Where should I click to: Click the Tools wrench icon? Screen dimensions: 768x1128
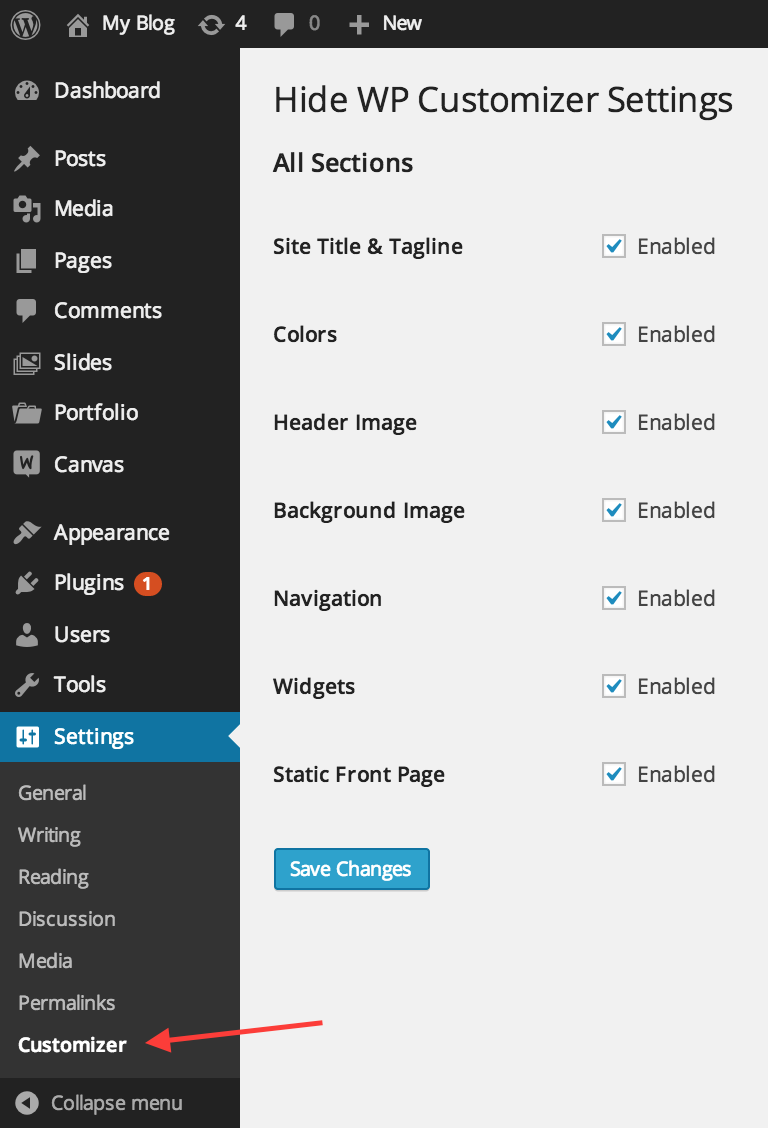pos(27,685)
